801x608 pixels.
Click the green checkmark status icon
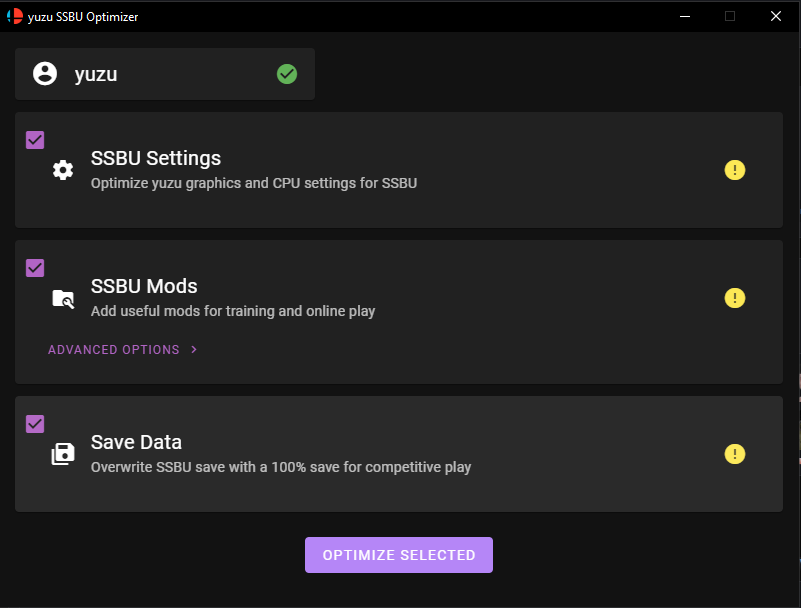point(287,74)
